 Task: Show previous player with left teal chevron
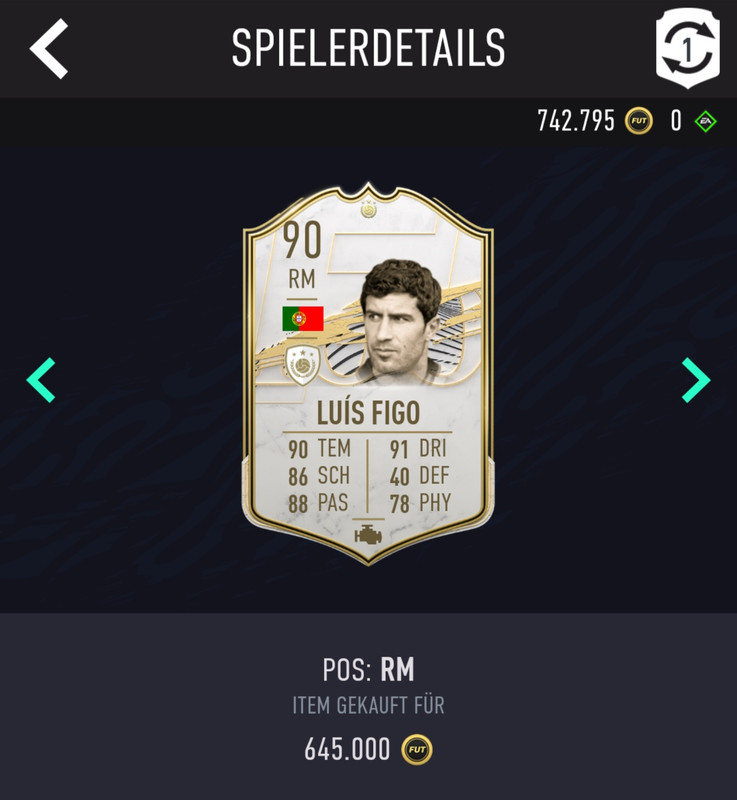coord(41,380)
